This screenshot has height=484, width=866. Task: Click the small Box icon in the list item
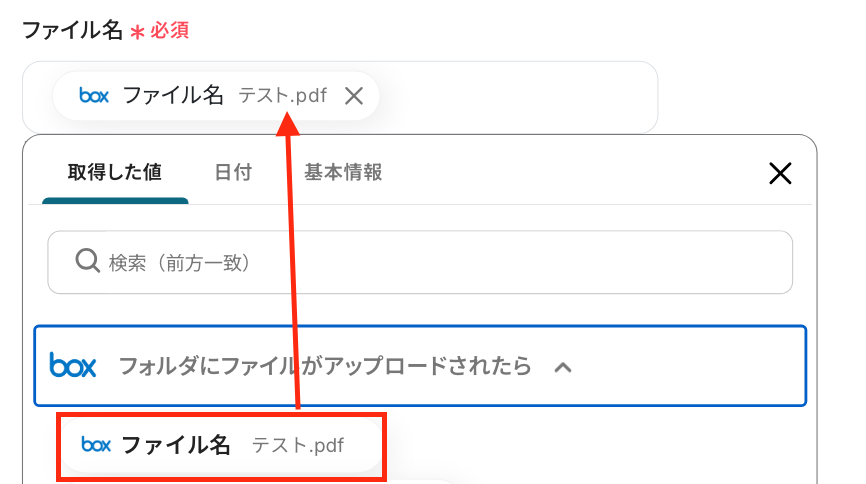click(96, 445)
